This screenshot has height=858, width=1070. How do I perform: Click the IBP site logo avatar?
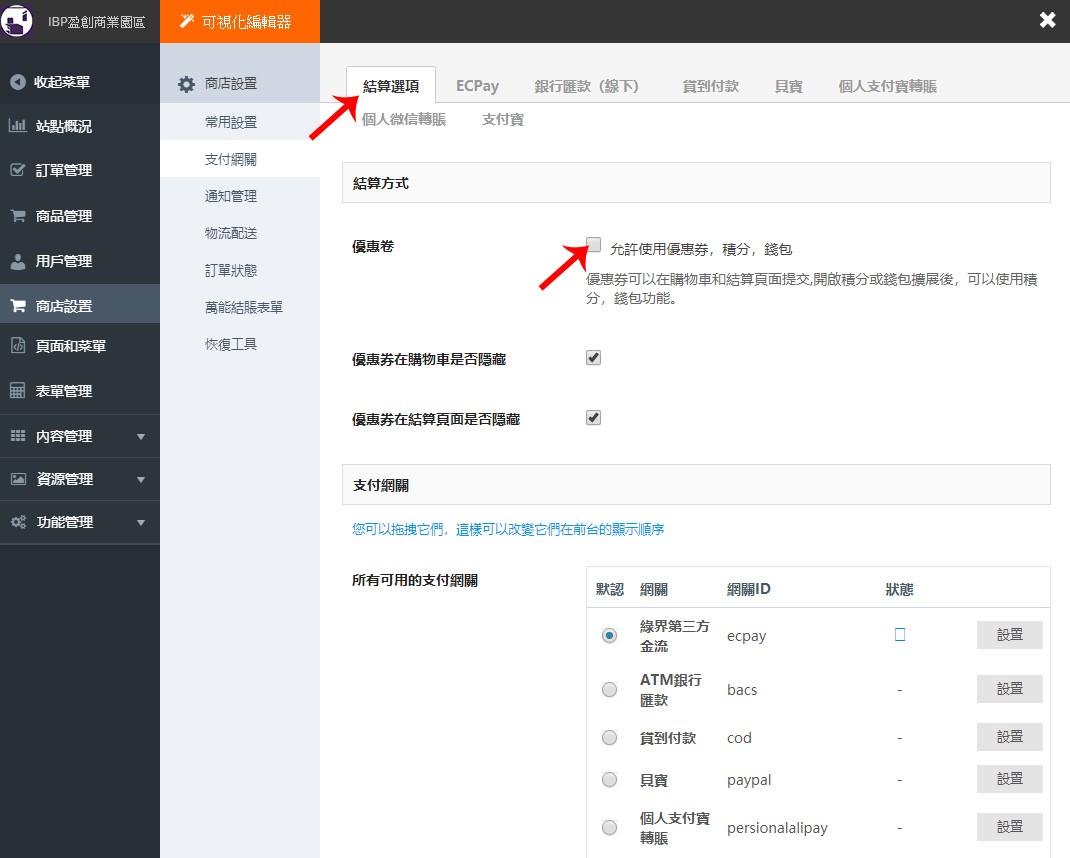point(17,20)
